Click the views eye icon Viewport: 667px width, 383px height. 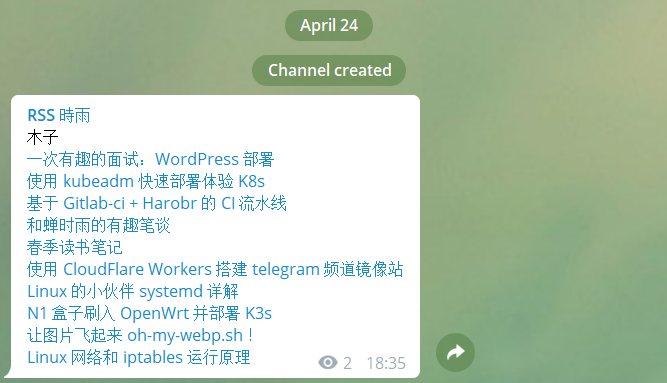coord(328,363)
